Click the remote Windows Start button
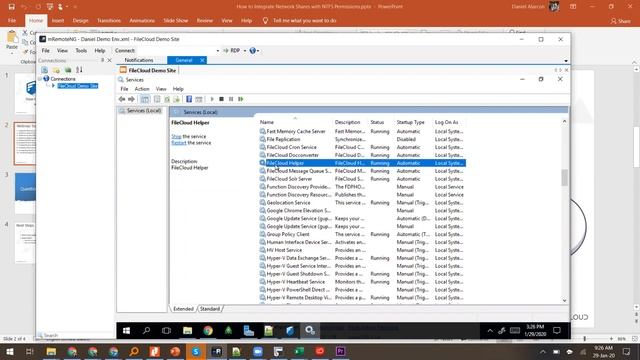 (127, 331)
